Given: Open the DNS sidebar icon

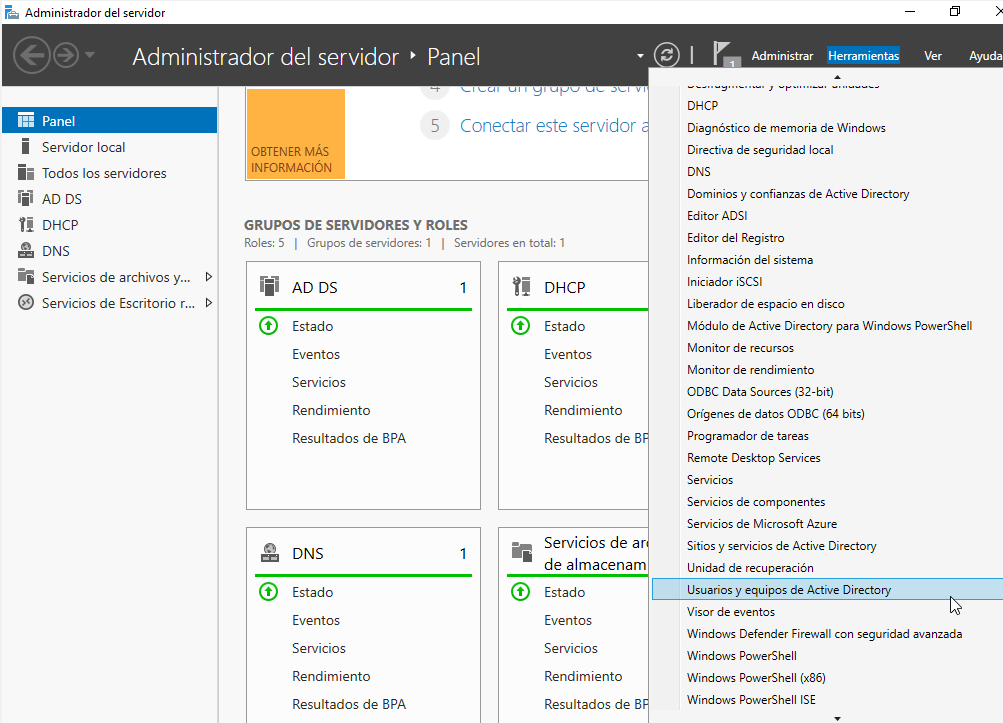Looking at the screenshot, I should [x=26, y=251].
